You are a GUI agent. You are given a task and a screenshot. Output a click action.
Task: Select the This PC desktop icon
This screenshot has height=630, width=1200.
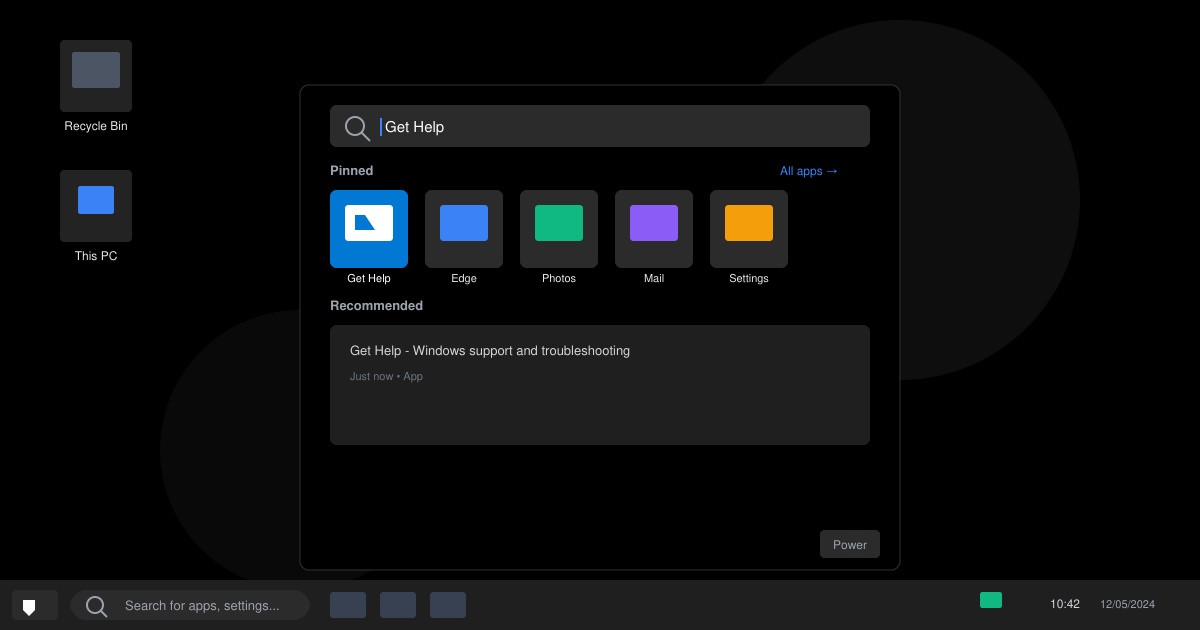pyautogui.click(x=96, y=206)
